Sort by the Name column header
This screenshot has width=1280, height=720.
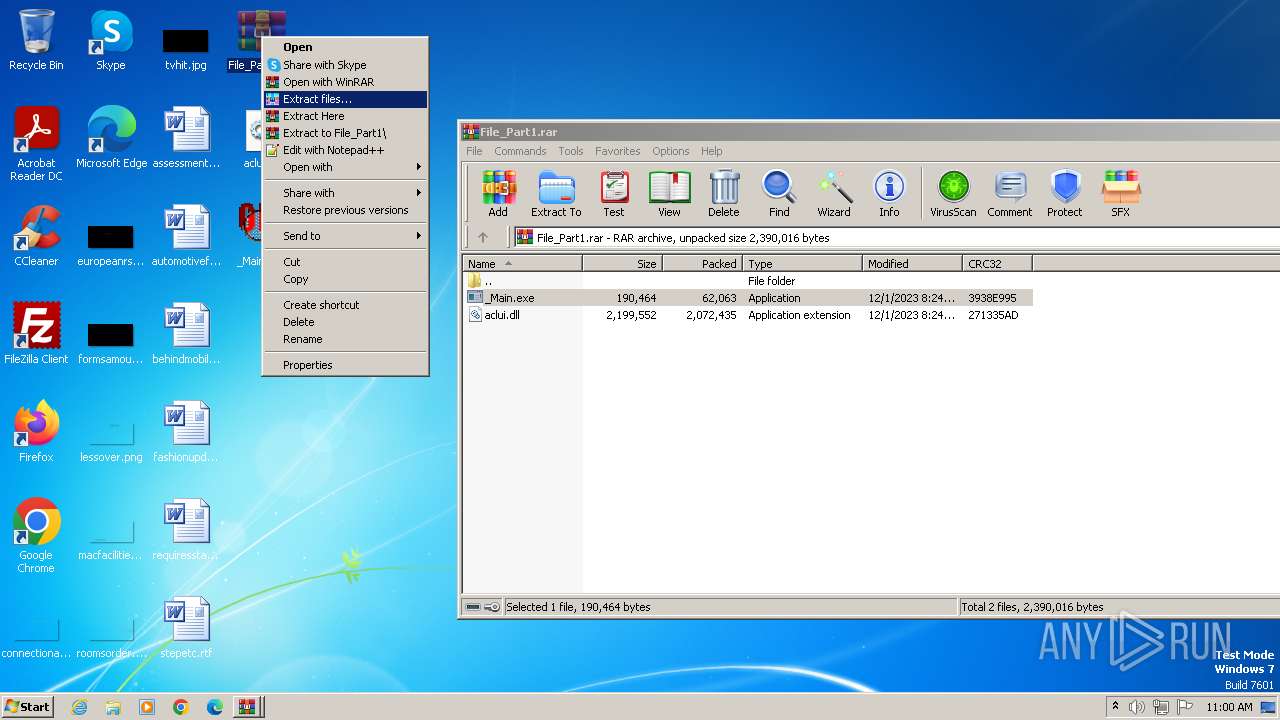point(523,264)
